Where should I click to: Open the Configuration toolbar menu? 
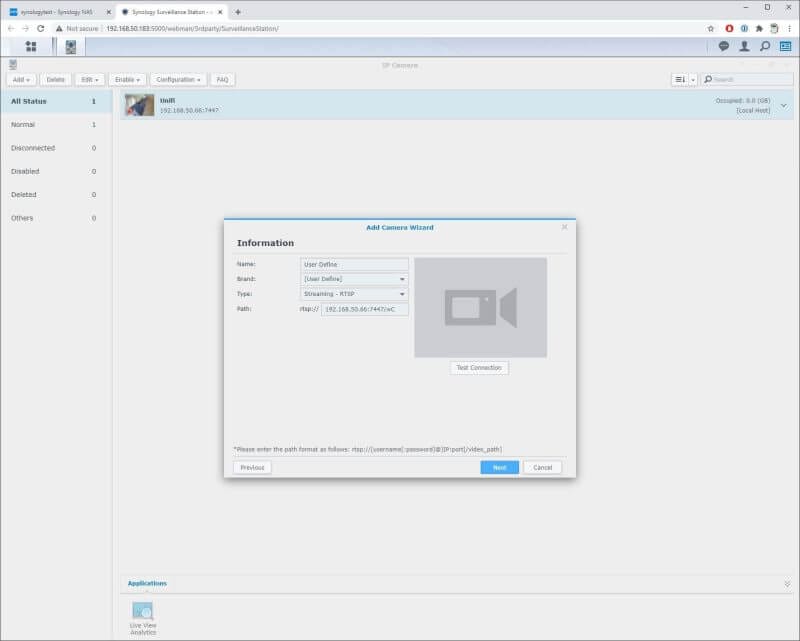point(177,78)
